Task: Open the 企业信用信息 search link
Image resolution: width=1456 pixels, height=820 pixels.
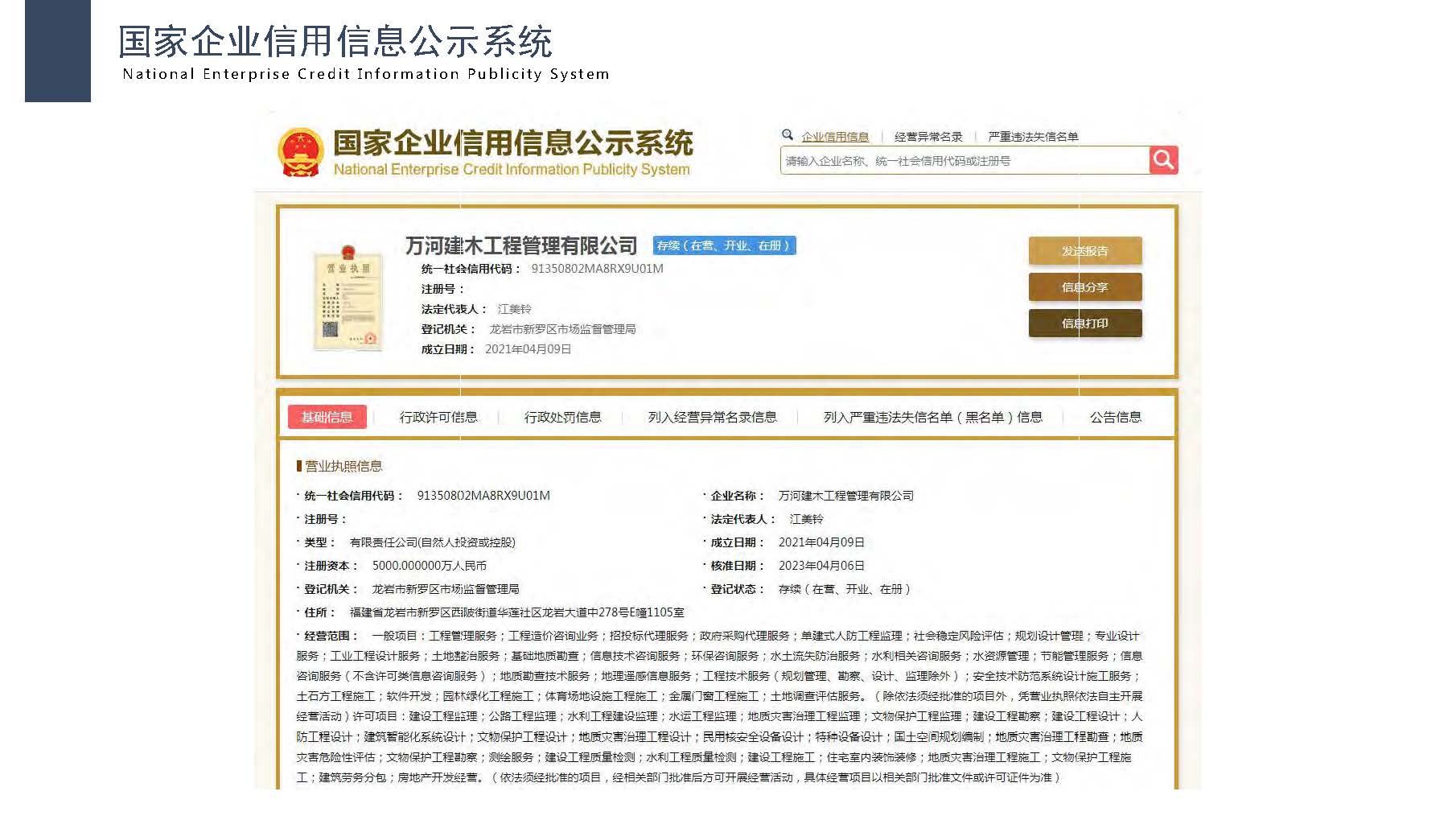Action: 835,137
